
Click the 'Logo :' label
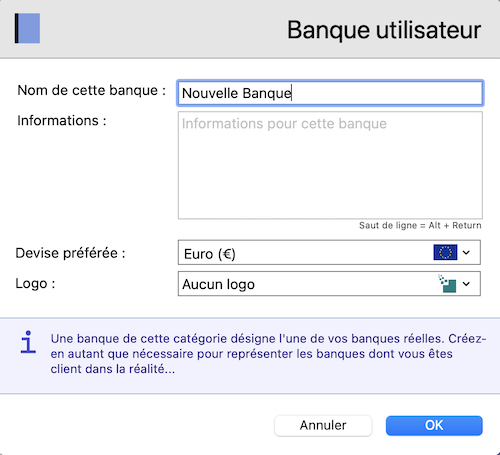(x=35, y=284)
